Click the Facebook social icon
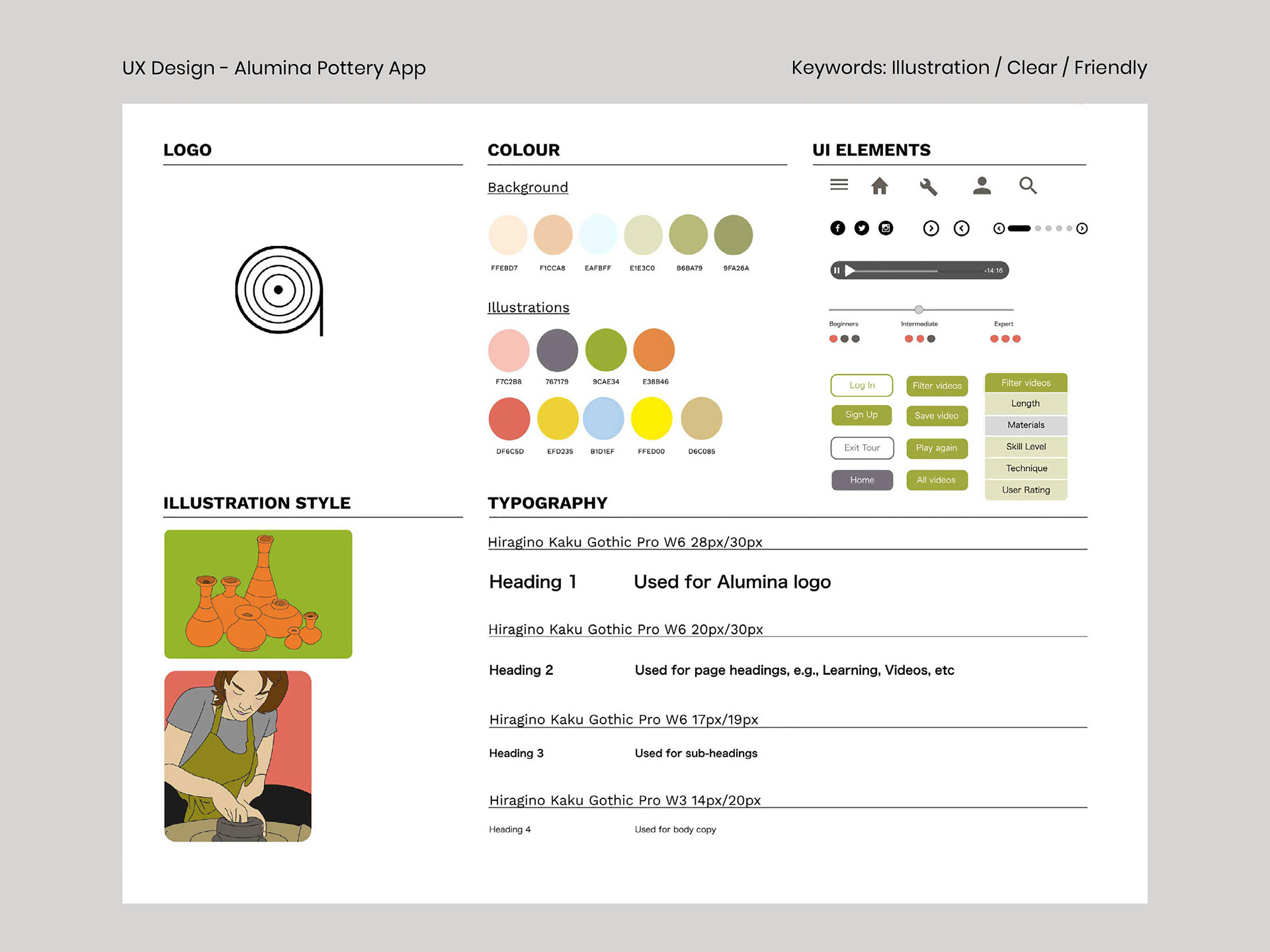Viewport: 1270px width, 952px height. click(x=837, y=228)
